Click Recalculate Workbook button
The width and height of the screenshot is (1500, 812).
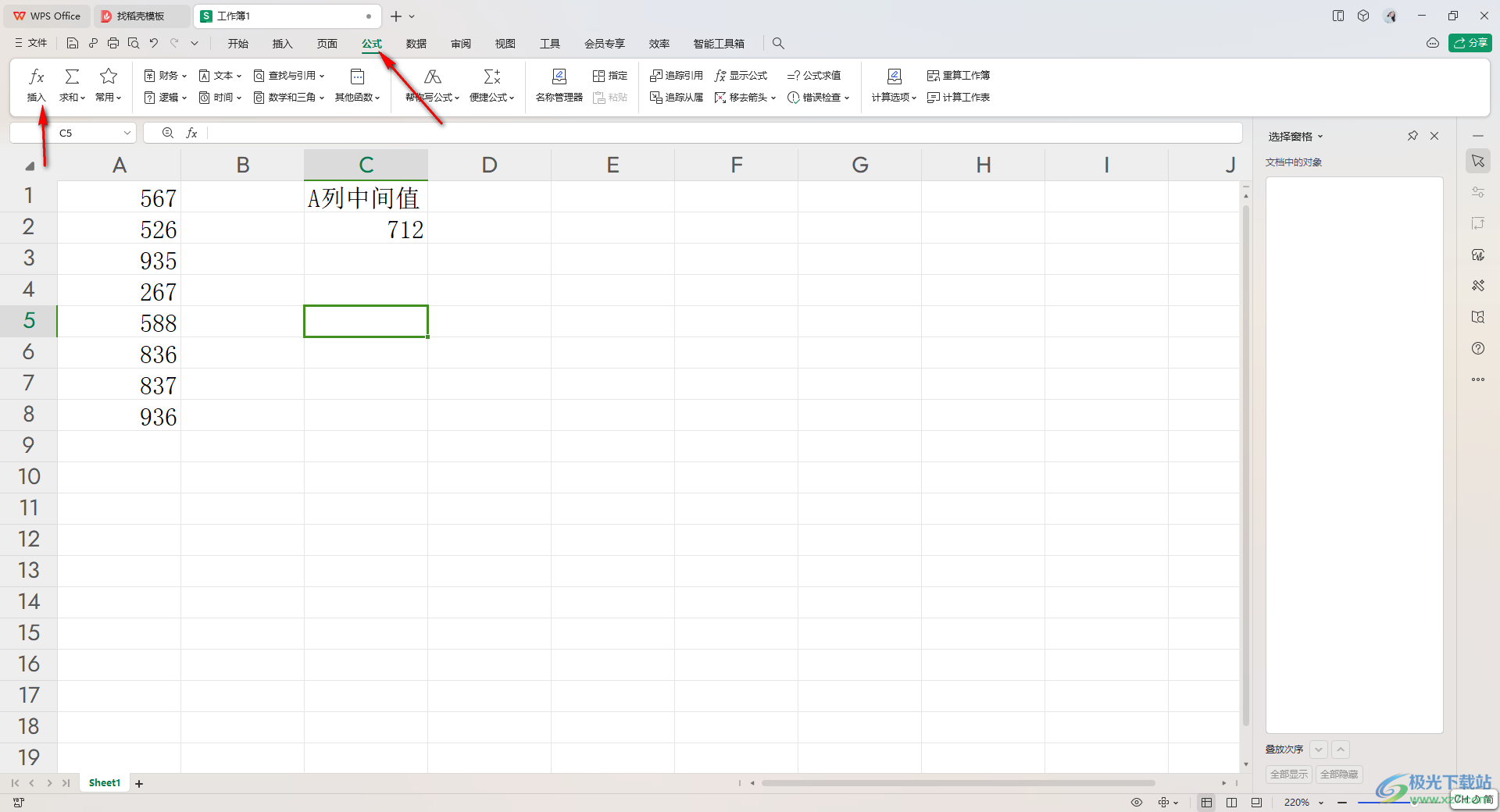click(959, 76)
